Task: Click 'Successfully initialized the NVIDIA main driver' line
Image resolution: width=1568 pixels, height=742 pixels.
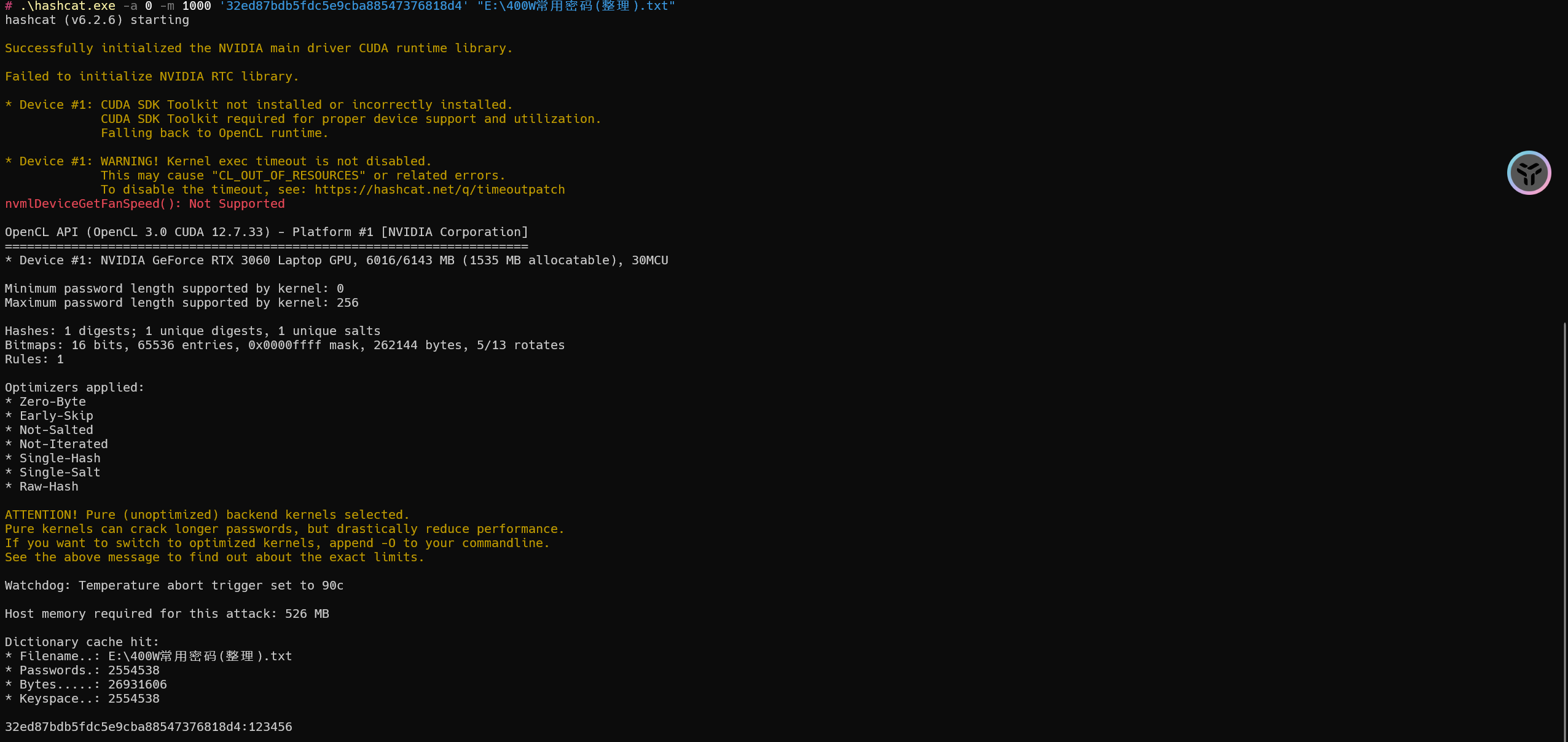Action: [x=259, y=48]
